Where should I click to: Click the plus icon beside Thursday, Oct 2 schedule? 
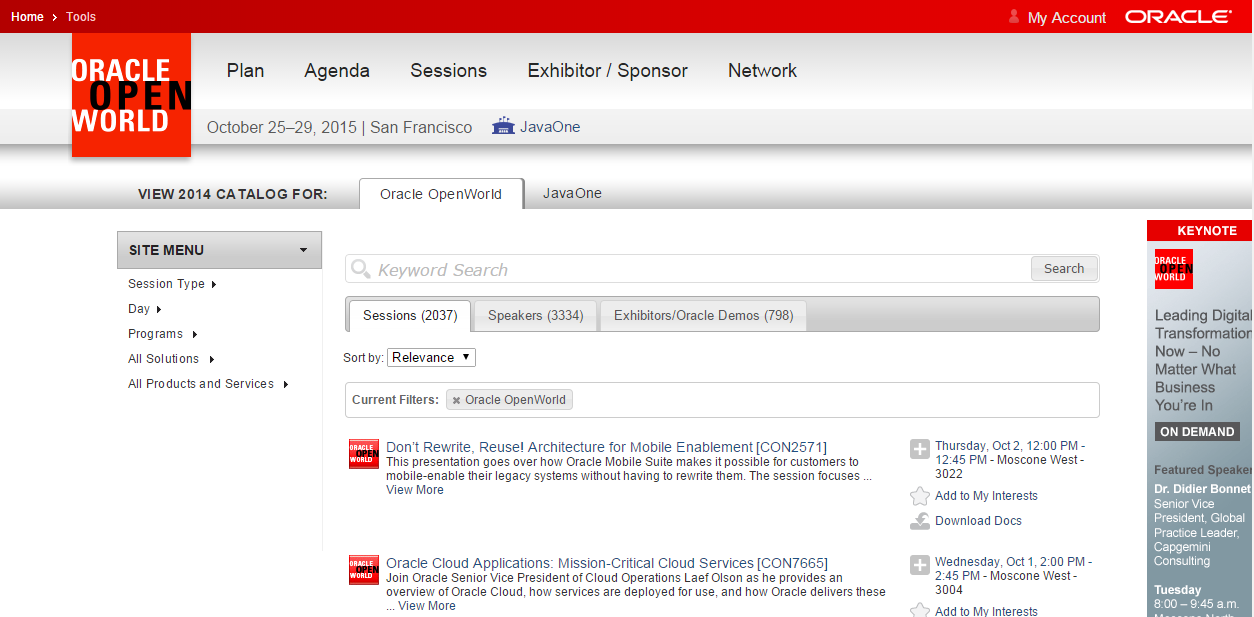pyautogui.click(x=920, y=450)
